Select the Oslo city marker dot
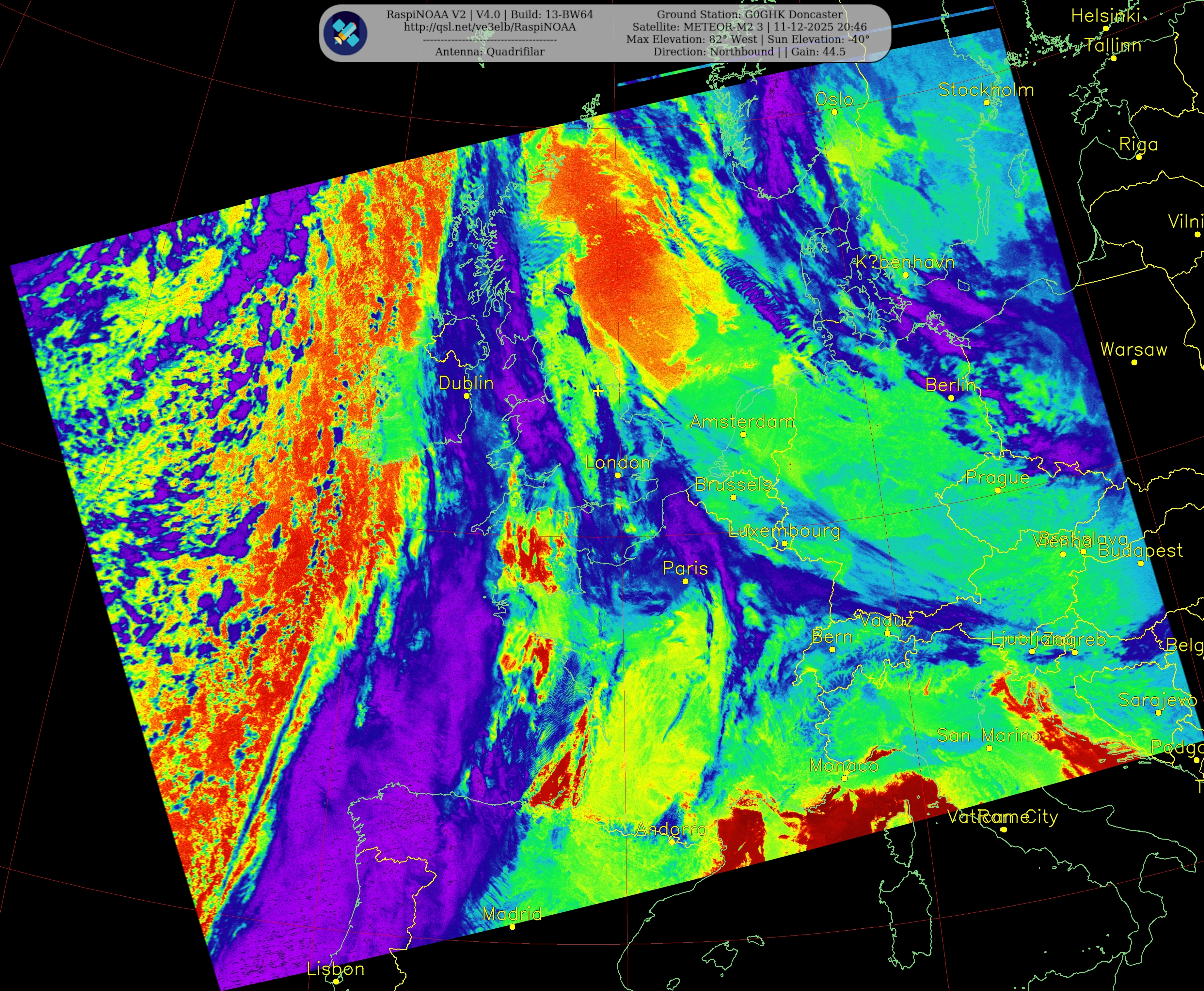Image resolution: width=1204 pixels, height=991 pixels. (834, 112)
